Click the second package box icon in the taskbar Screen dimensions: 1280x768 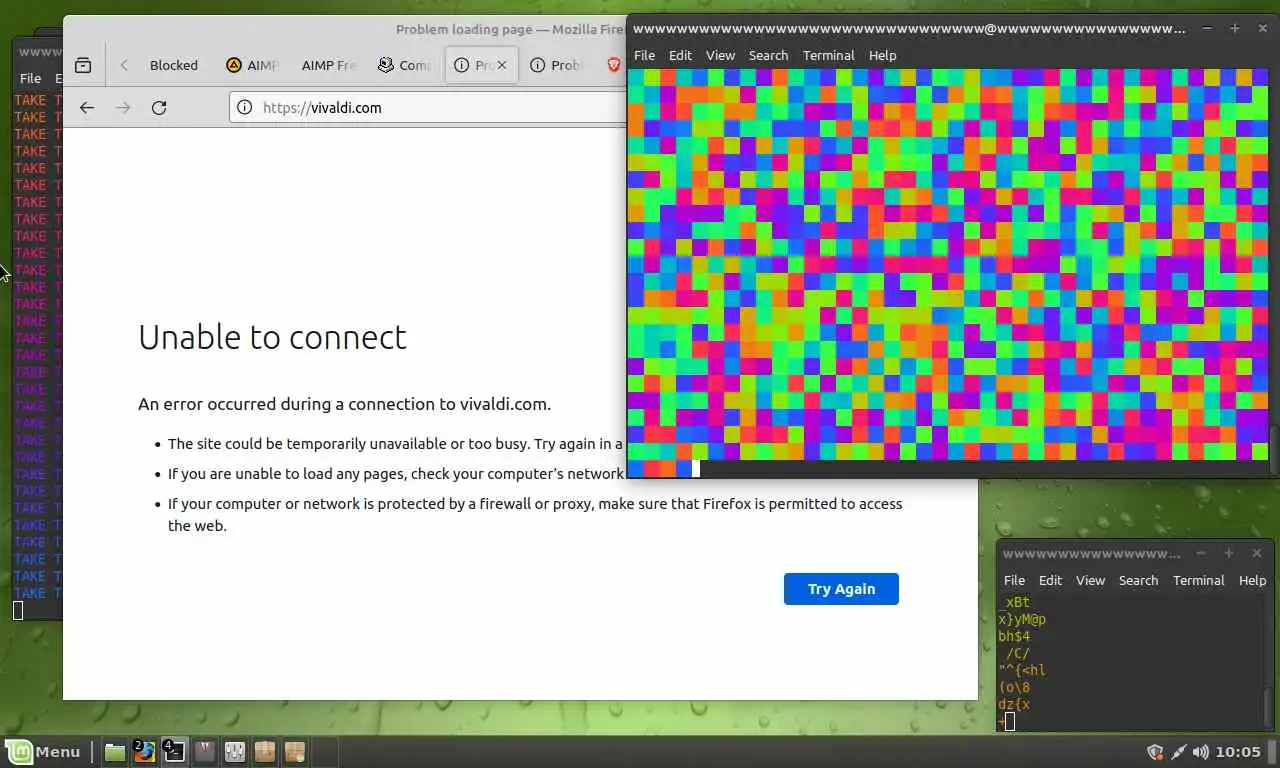294,751
